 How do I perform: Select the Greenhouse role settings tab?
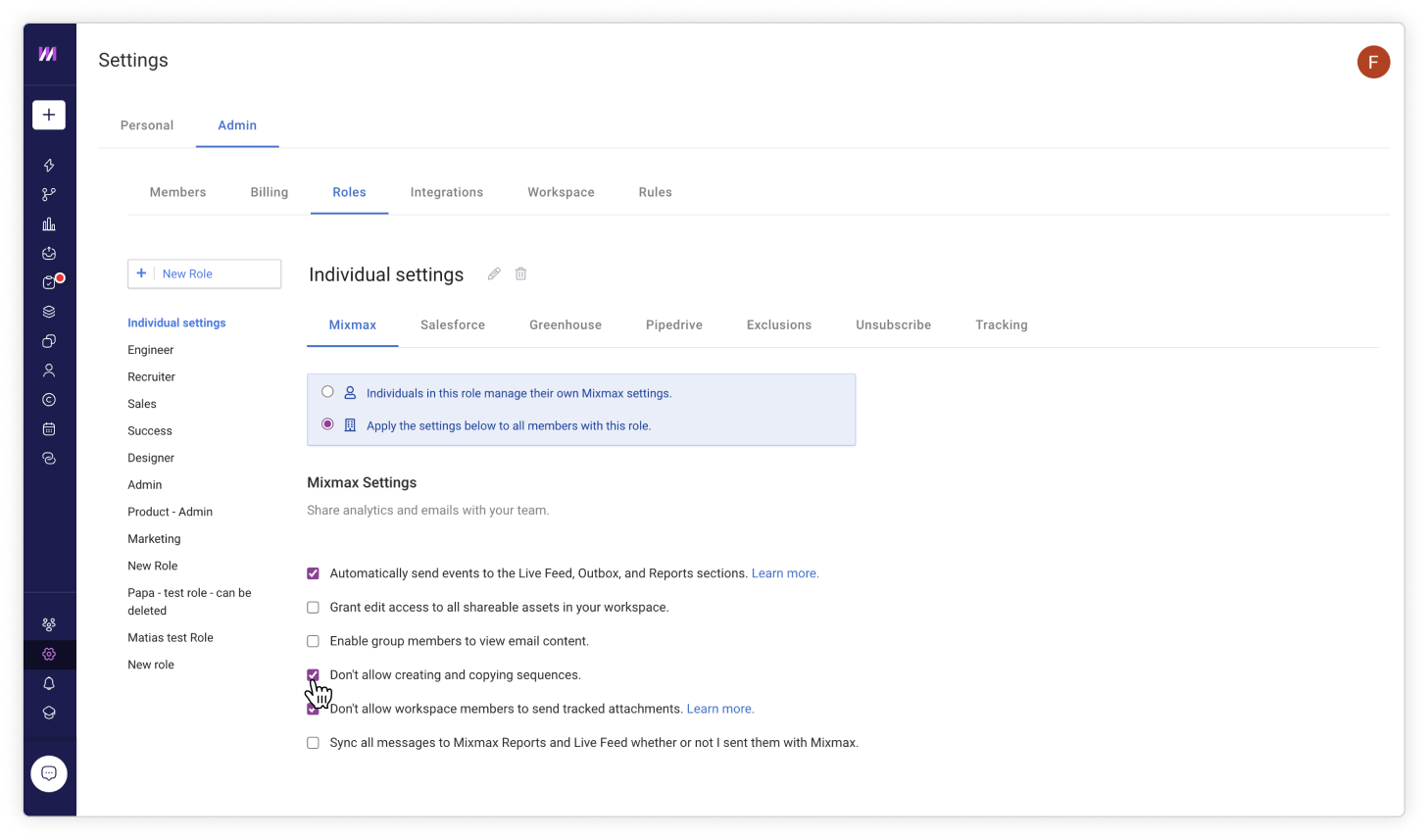tap(566, 325)
